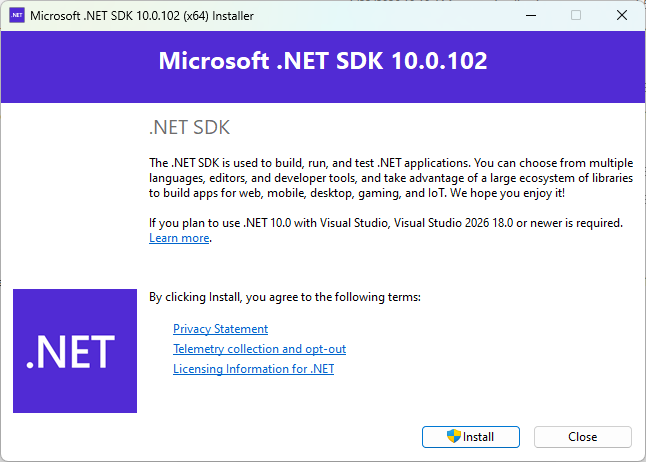This screenshot has height=462, width=646.
Task: Open Telemetry collection and opt-out link
Action: click(260, 349)
